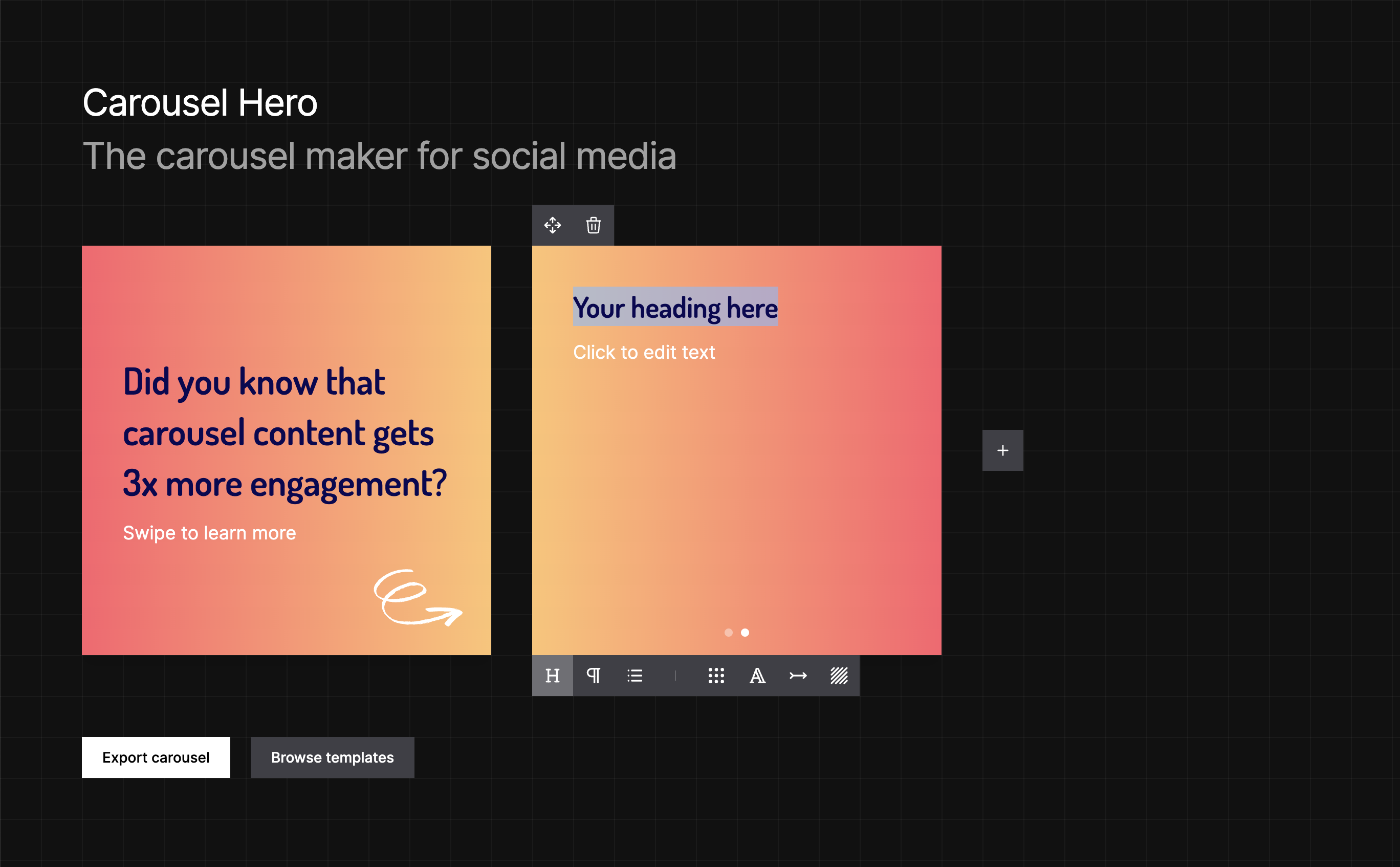Select 'Your heading here' heading text
The image size is (1400, 867).
pos(675,308)
